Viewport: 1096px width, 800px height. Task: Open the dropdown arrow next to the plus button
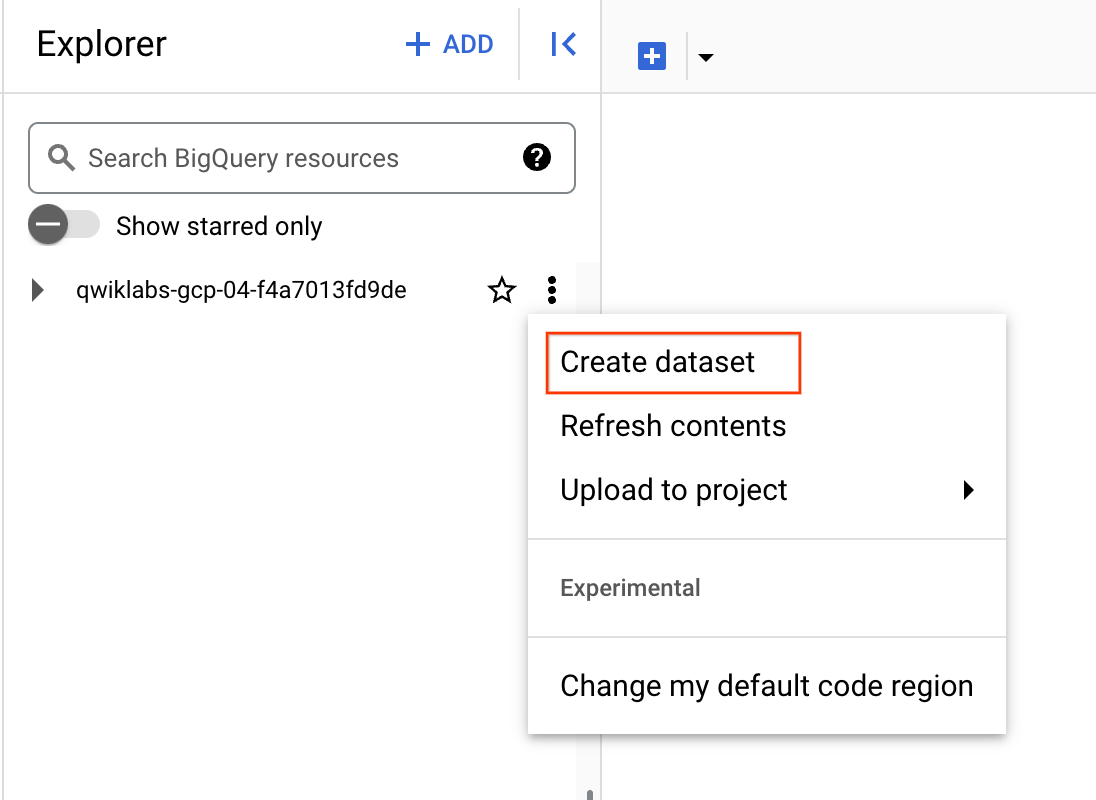(706, 57)
